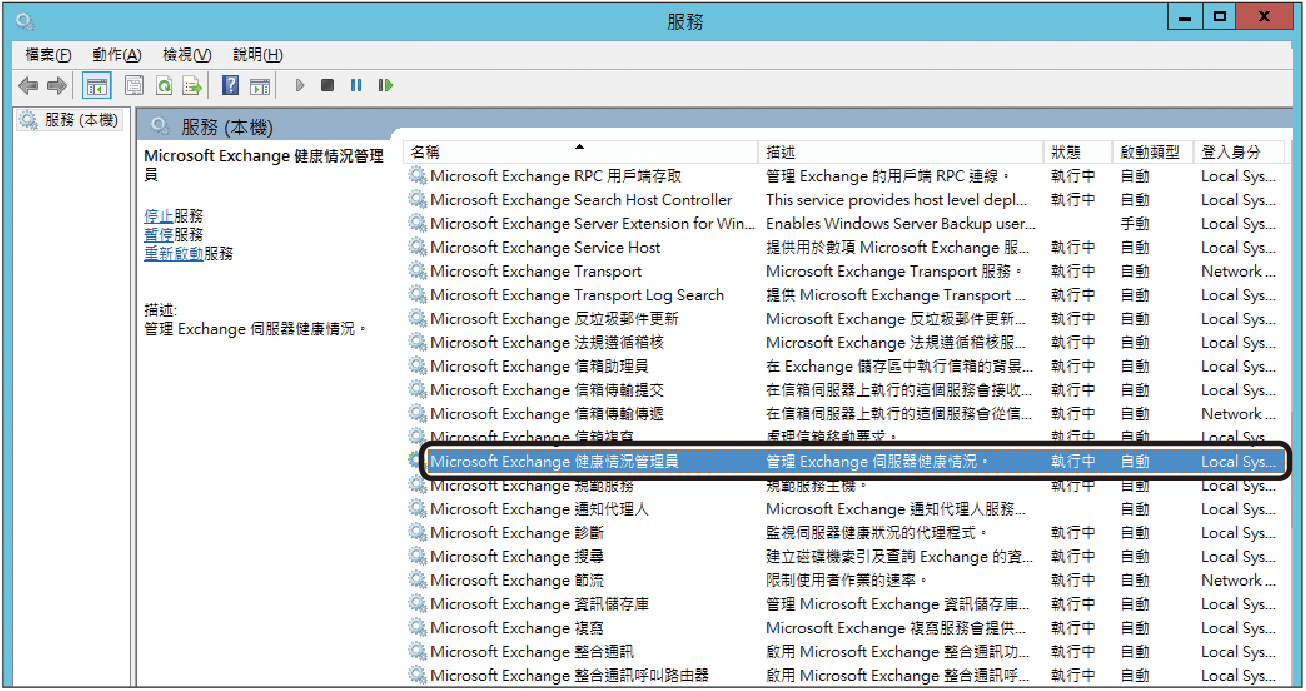Click gear icon beside Microsoft Exchange Service Host
This screenshot has width=1306, height=691.
[417, 248]
